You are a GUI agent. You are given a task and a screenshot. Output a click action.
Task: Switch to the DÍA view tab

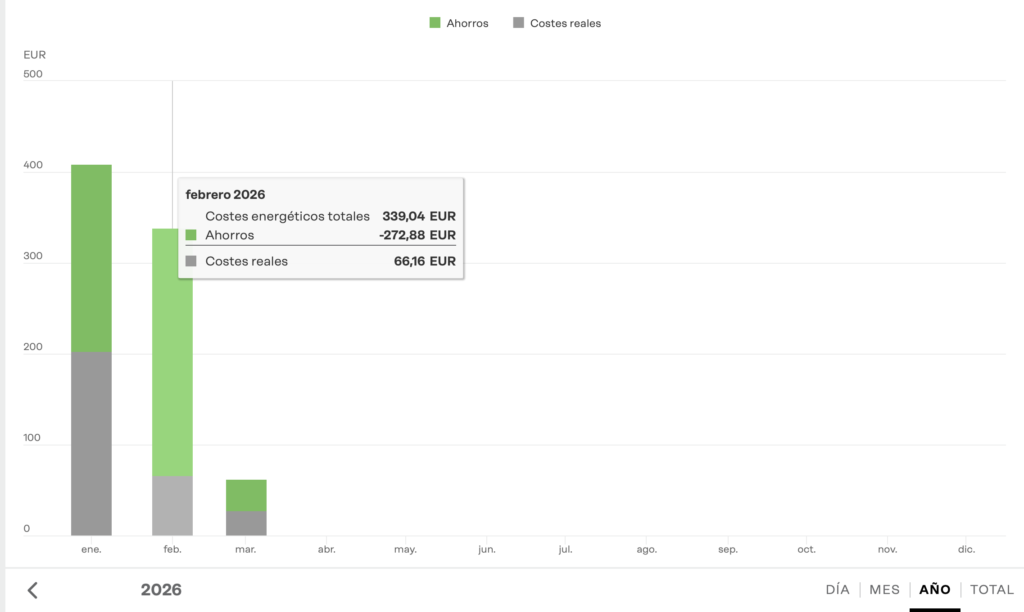pos(837,590)
